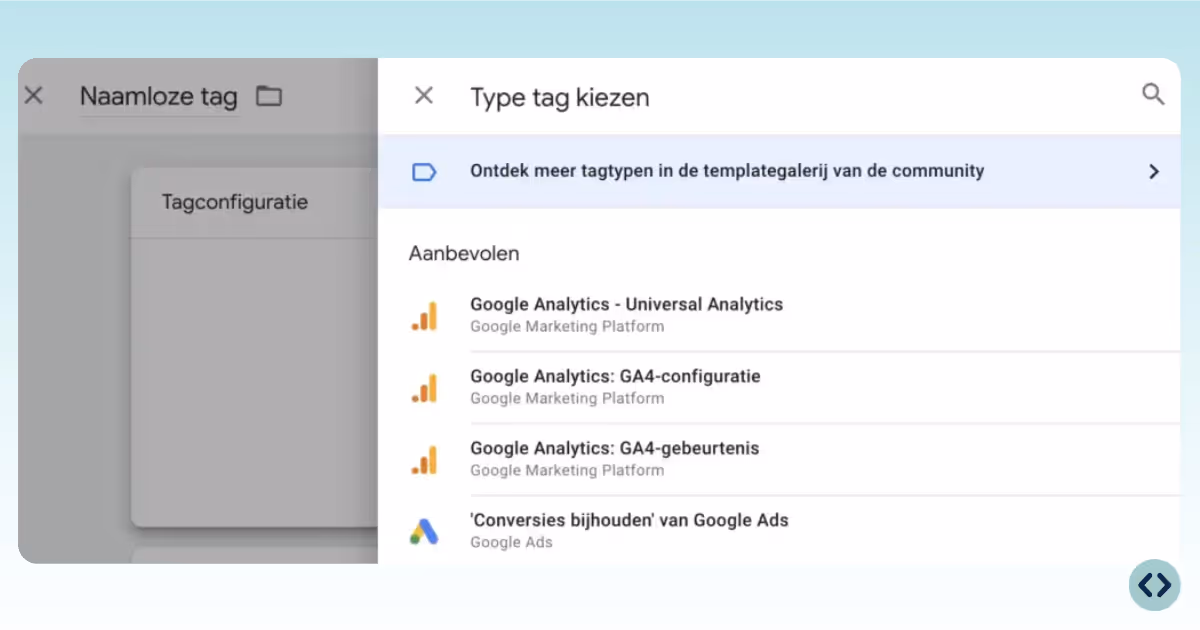1200x630 pixels.
Task: Click the GA4-configuratie analytics icon
Action: (425, 389)
